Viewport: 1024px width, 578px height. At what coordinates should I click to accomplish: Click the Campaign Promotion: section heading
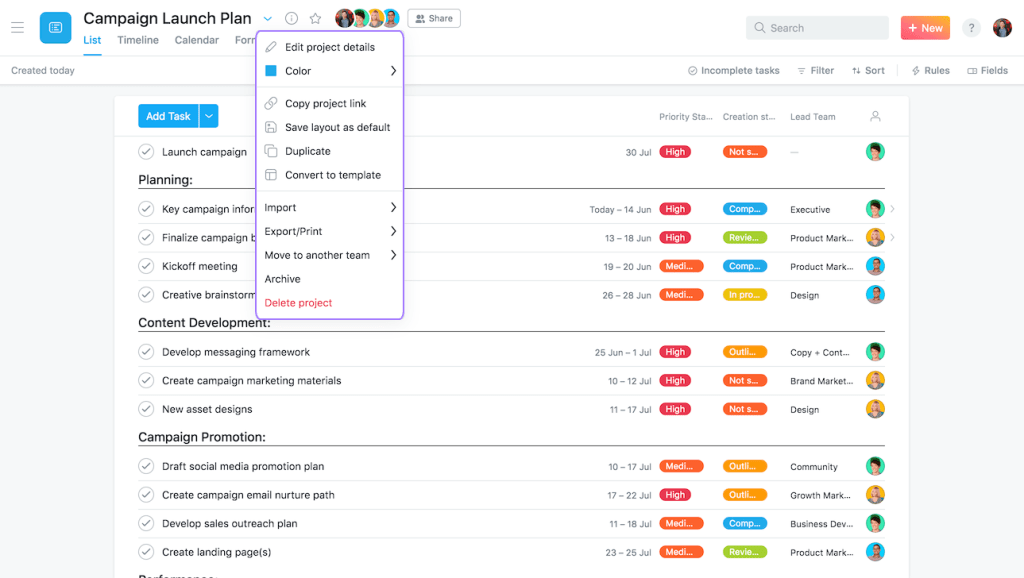[202, 437]
